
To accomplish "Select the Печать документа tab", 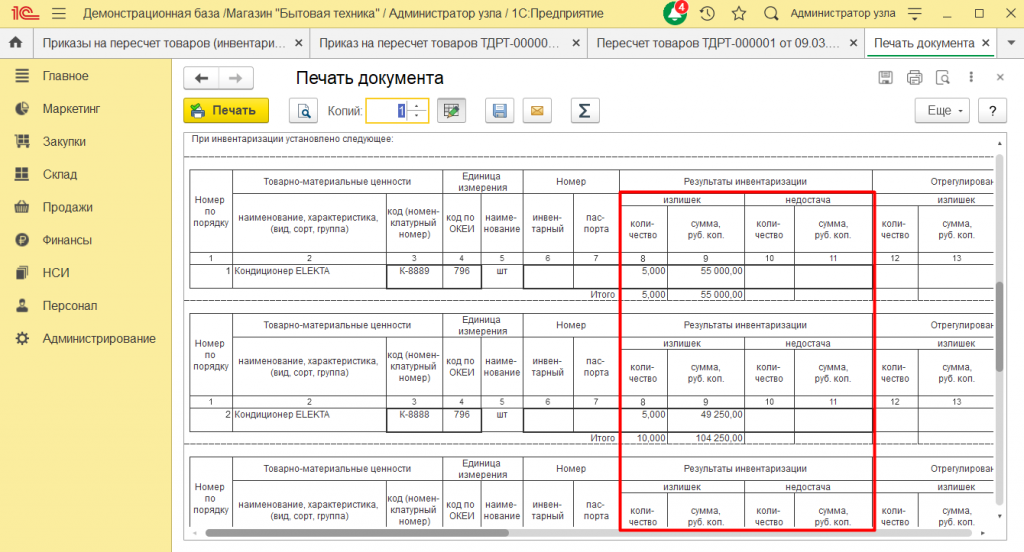I will (x=923, y=43).
